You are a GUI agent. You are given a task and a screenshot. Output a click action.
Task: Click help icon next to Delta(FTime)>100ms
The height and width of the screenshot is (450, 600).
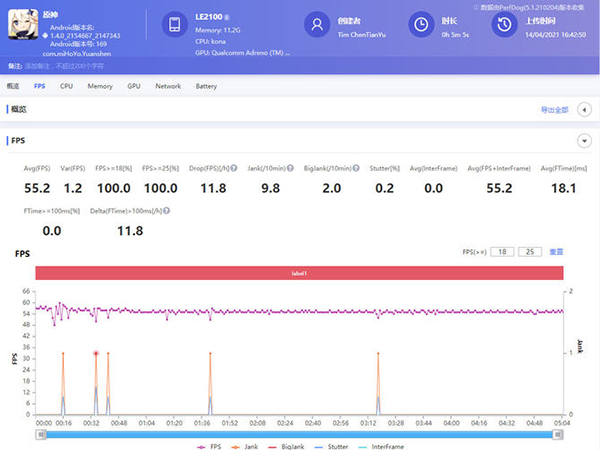(x=164, y=212)
